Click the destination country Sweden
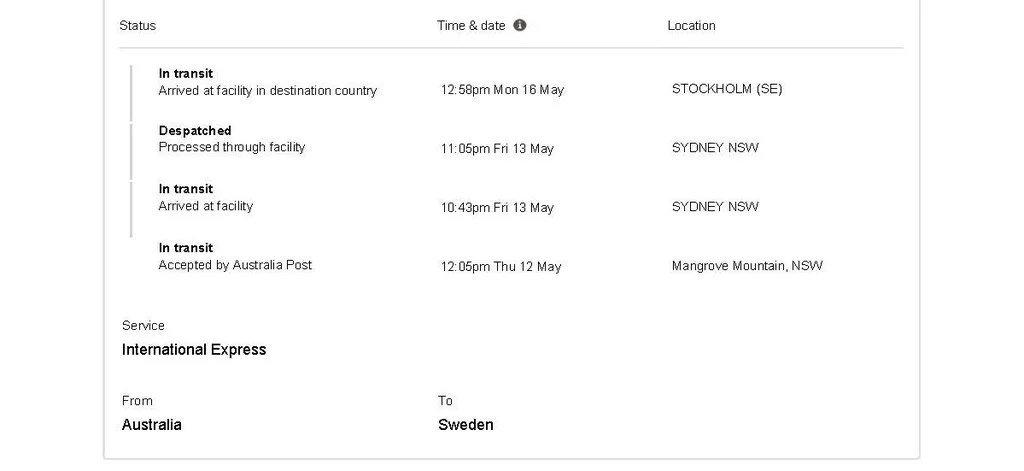Screen dimensions: 1024x471 point(466,425)
